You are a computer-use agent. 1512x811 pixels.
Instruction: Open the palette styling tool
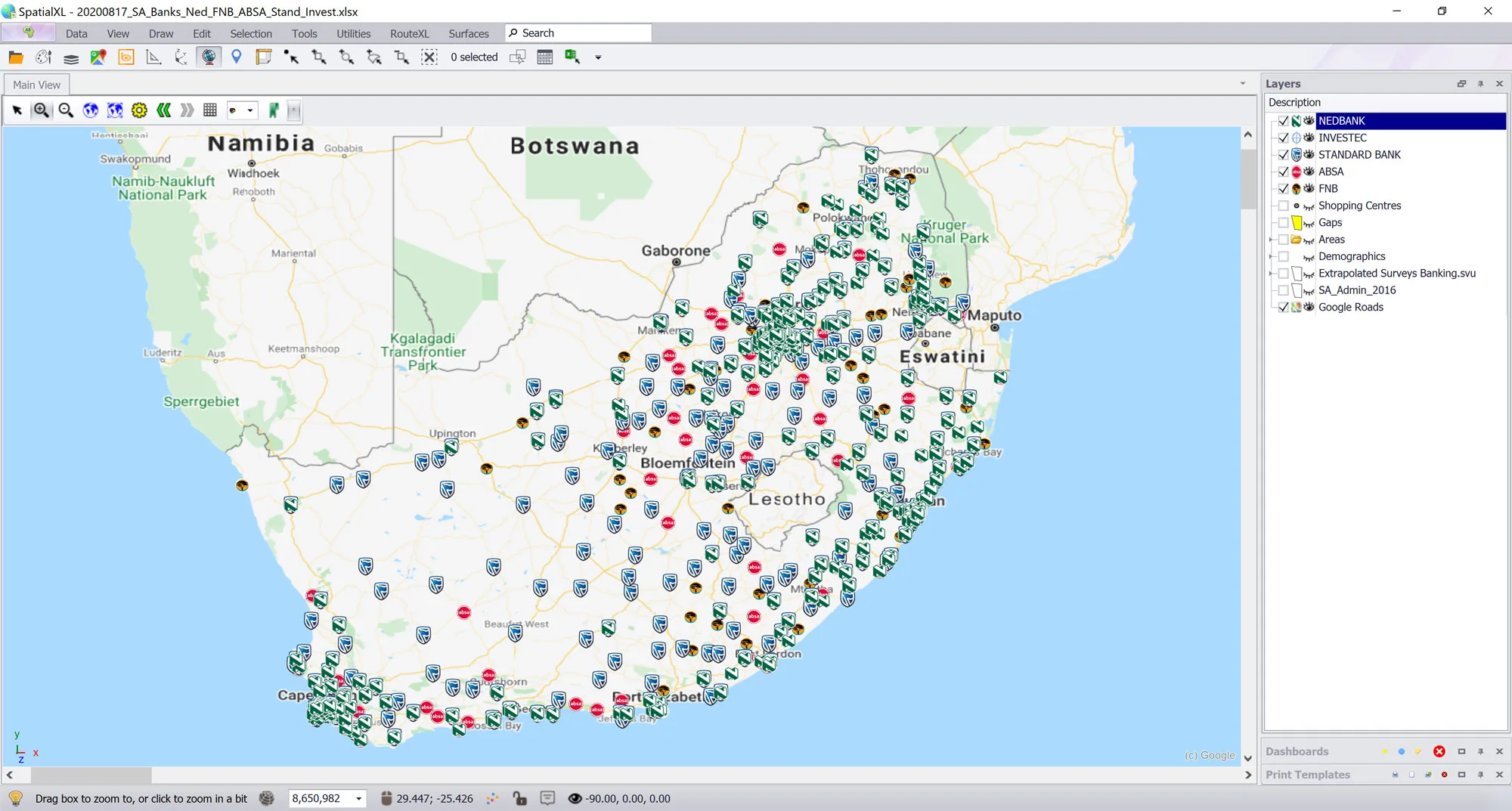tap(44, 57)
